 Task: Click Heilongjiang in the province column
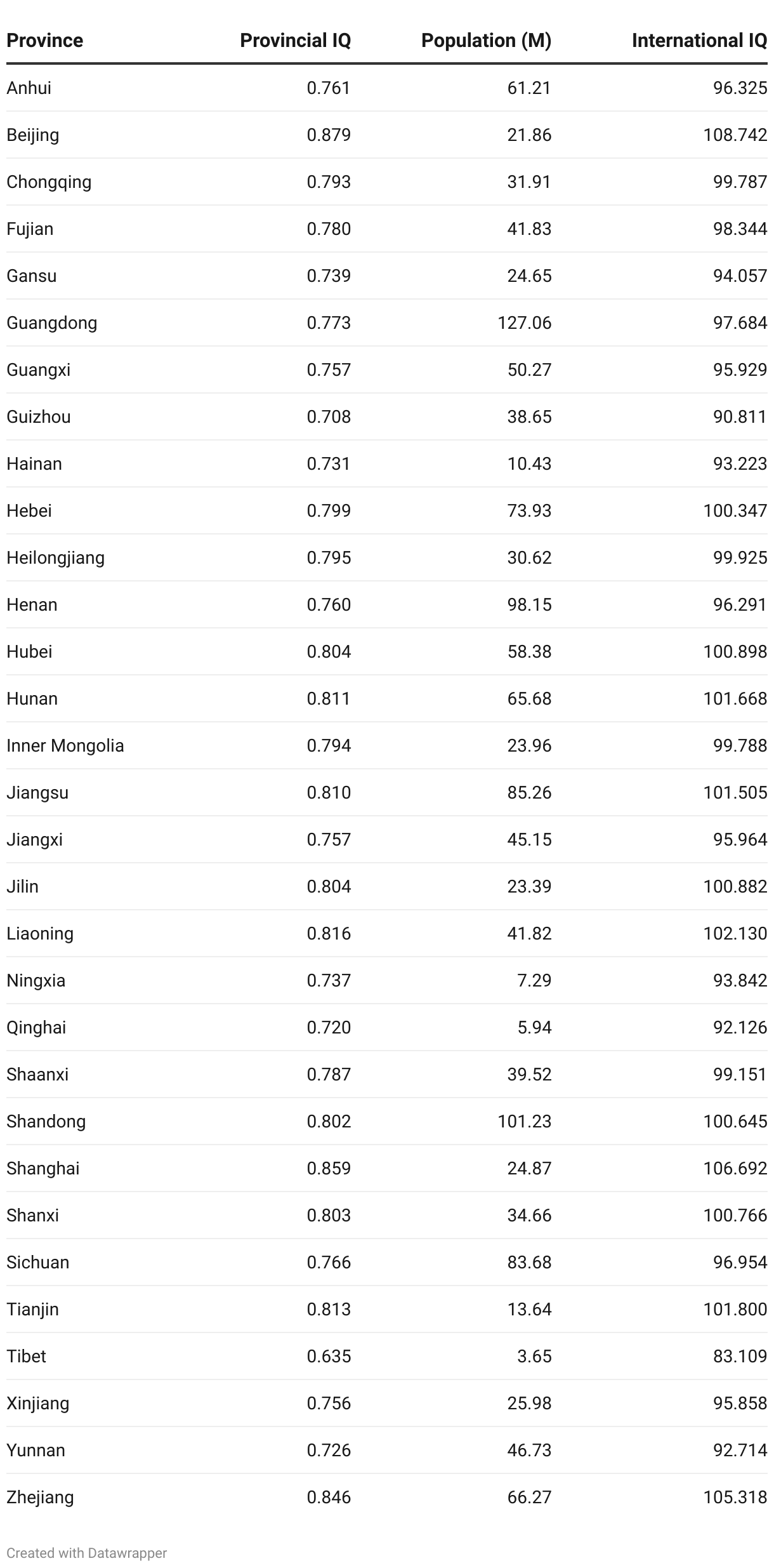56,558
